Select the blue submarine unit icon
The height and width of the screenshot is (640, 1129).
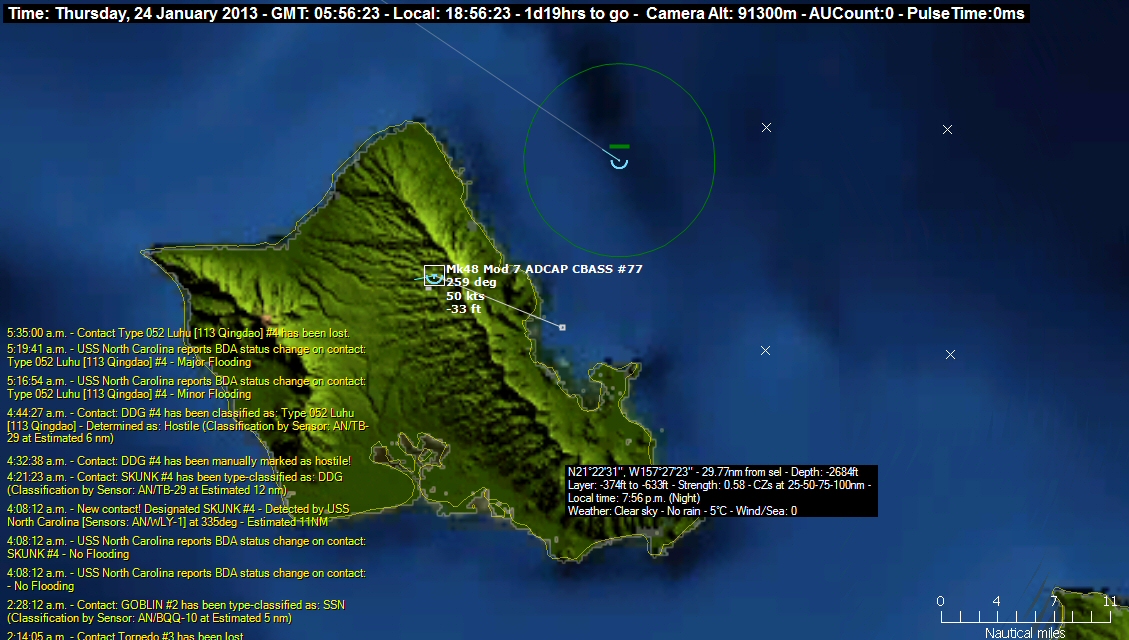[x=619, y=163]
